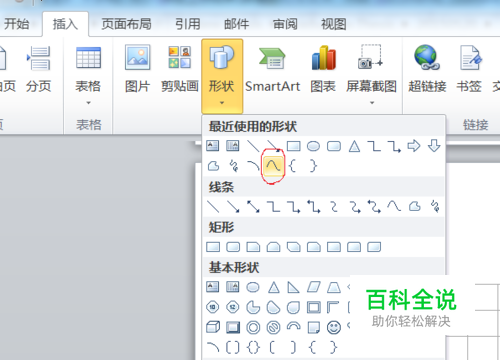Open the 开始 ribbon tab
500x360 pixels.
[x=16, y=24]
